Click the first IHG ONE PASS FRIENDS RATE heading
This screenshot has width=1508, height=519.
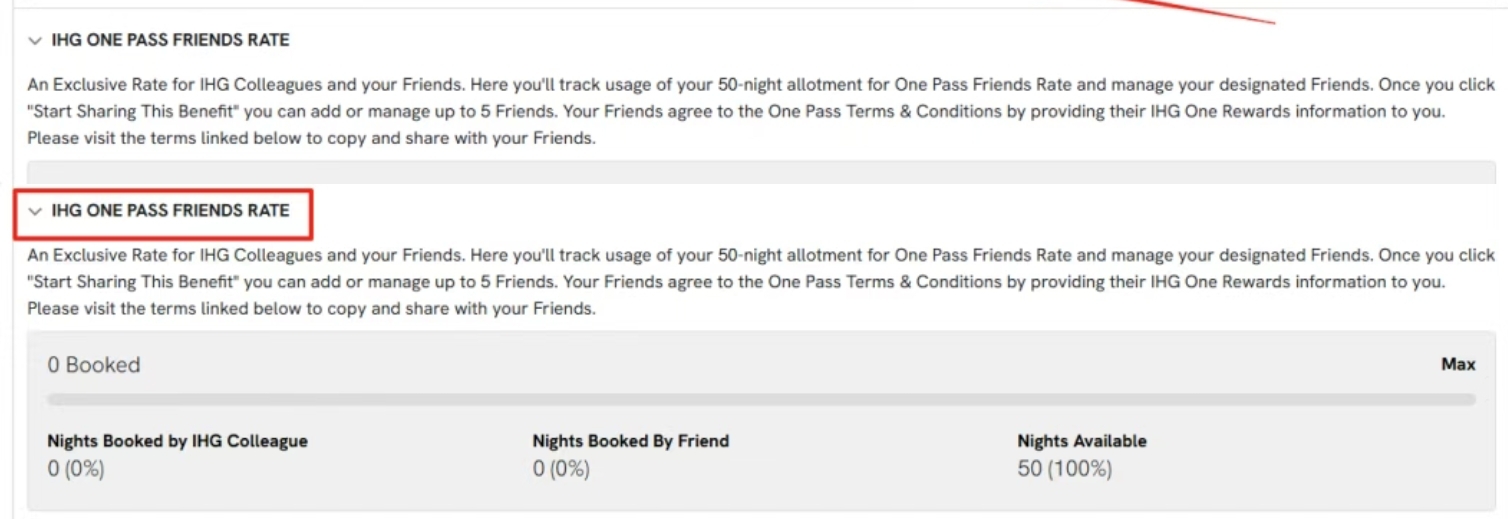click(170, 41)
